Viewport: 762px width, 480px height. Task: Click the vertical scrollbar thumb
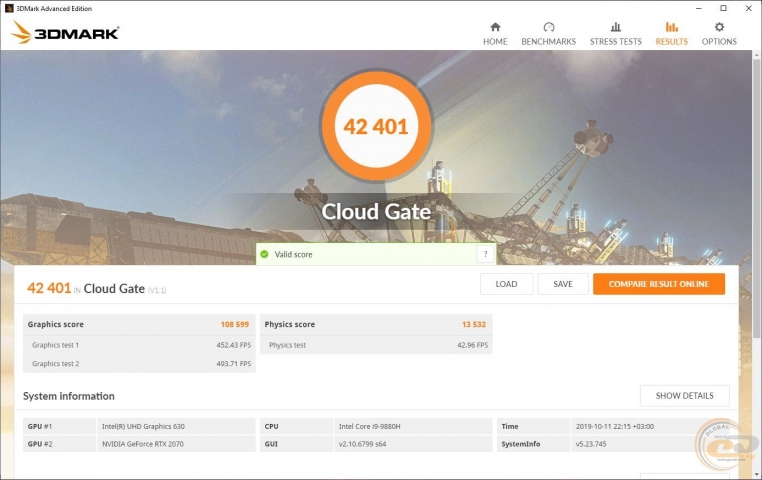click(x=757, y=199)
